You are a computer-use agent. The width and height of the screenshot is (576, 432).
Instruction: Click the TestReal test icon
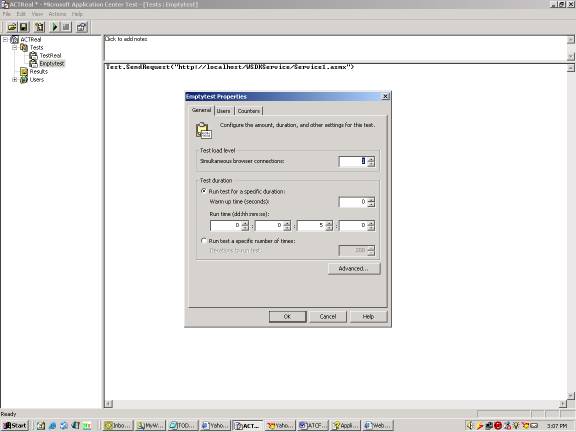pyautogui.click(x=33, y=55)
